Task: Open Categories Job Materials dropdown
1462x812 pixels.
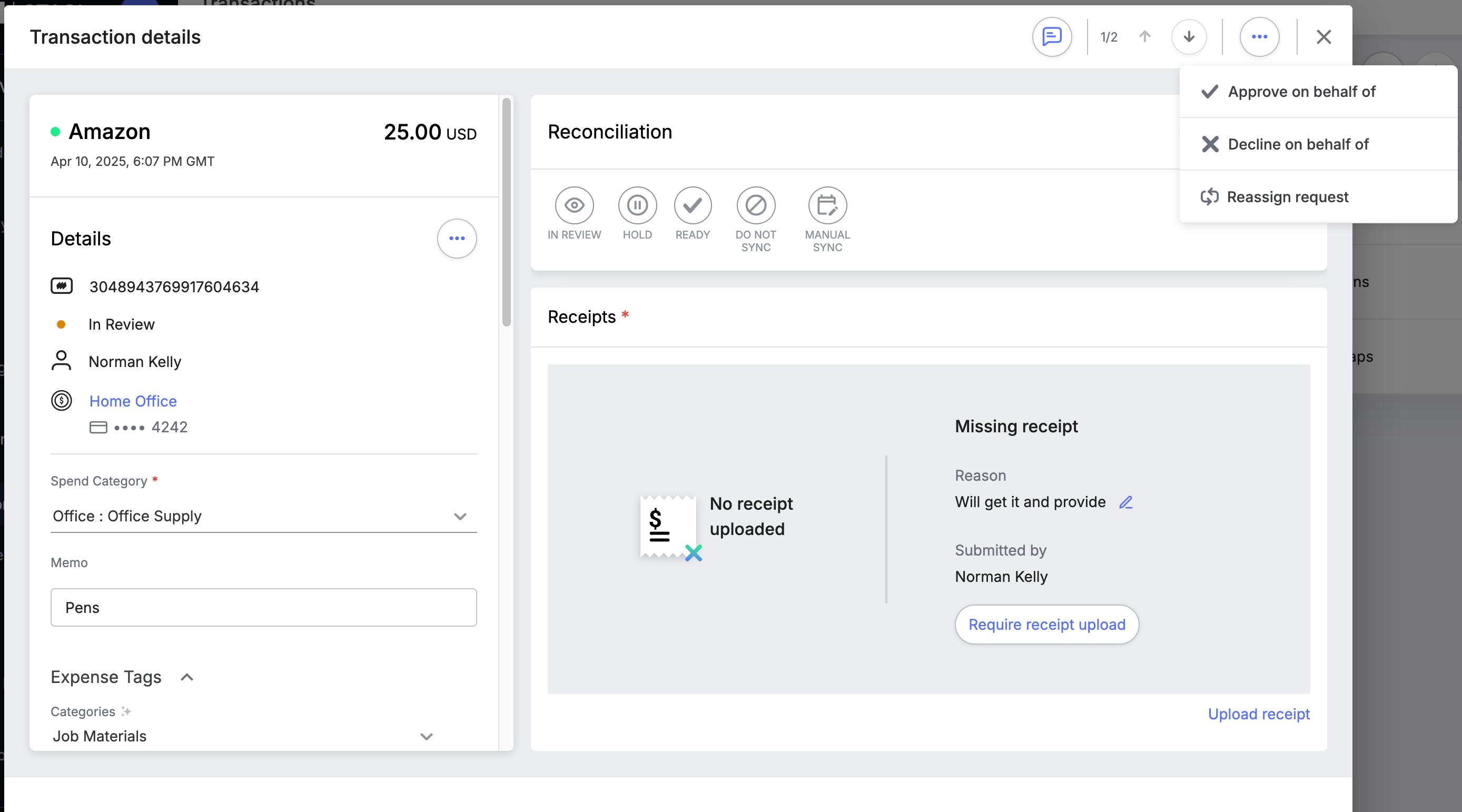Action: pyautogui.click(x=243, y=736)
